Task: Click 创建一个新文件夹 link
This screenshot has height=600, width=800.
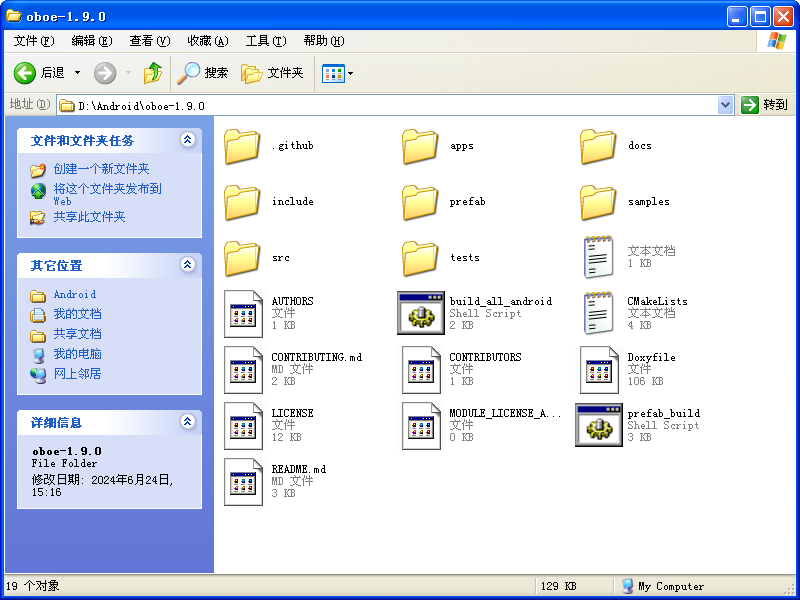Action: (x=101, y=169)
